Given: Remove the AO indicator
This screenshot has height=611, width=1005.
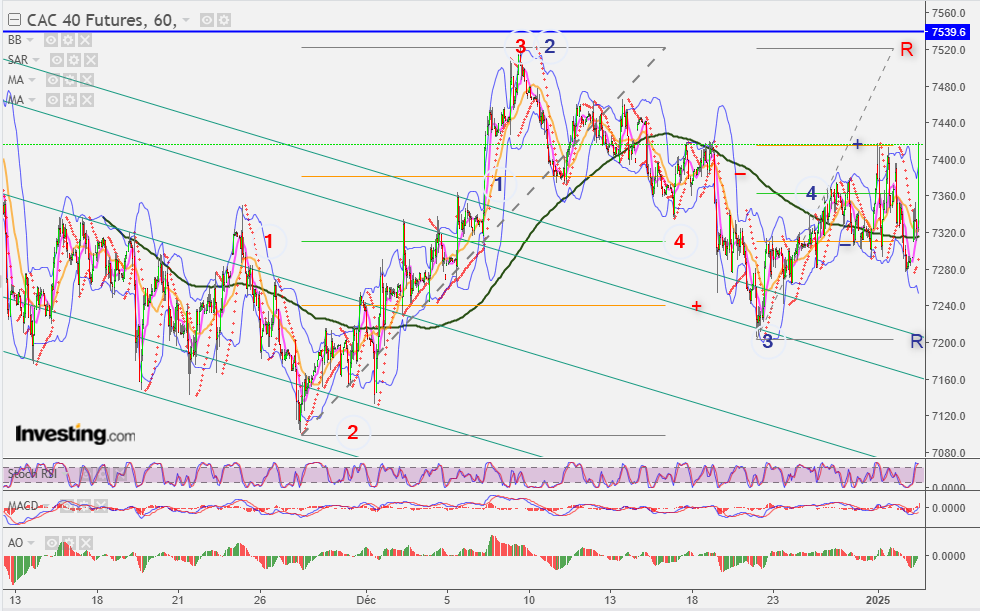Looking at the screenshot, I should point(85,543).
